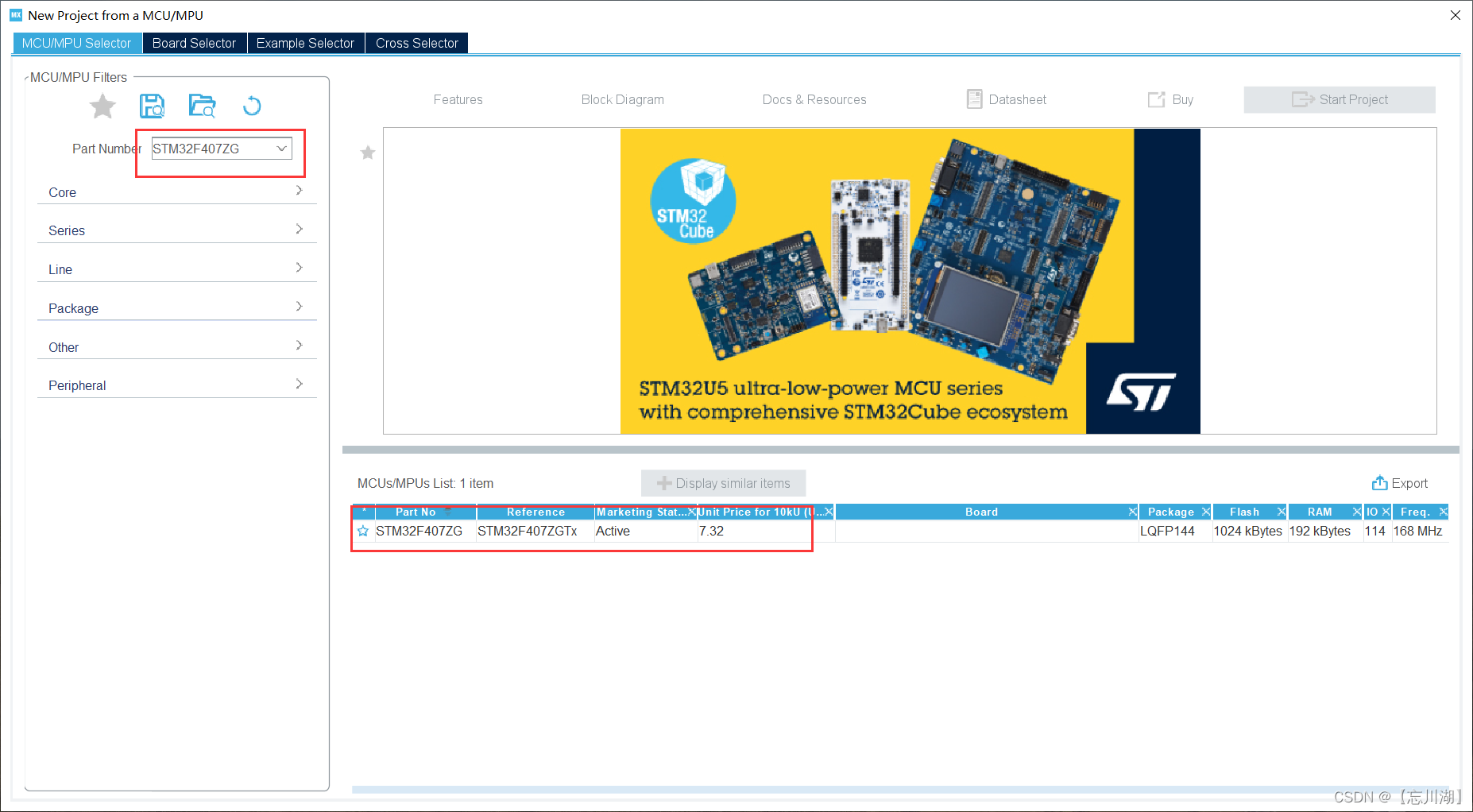The image size is (1473, 812).
Task: Click the favorites star in the filters panel
Action: point(102,106)
